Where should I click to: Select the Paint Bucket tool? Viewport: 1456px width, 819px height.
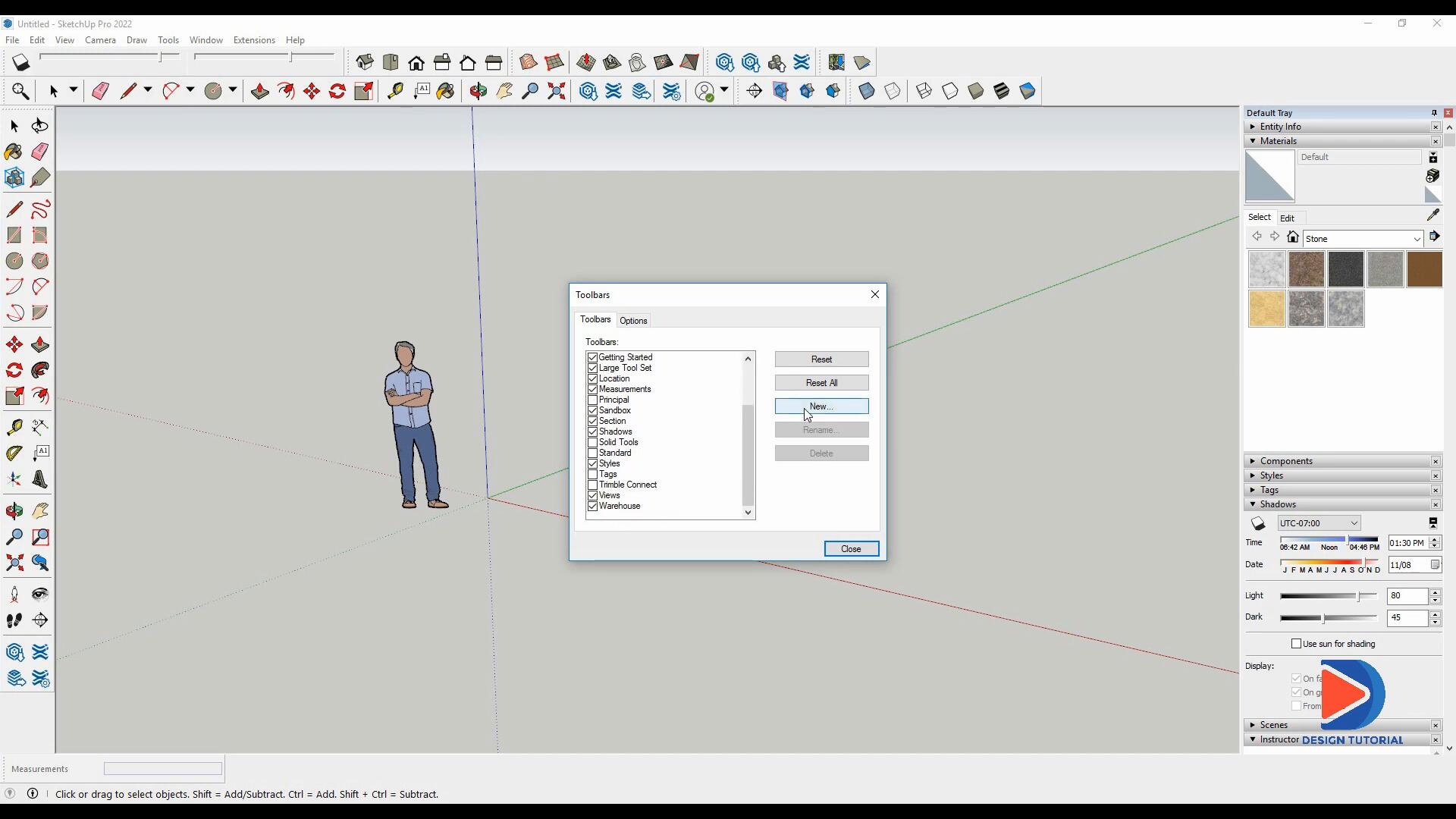pos(14,152)
